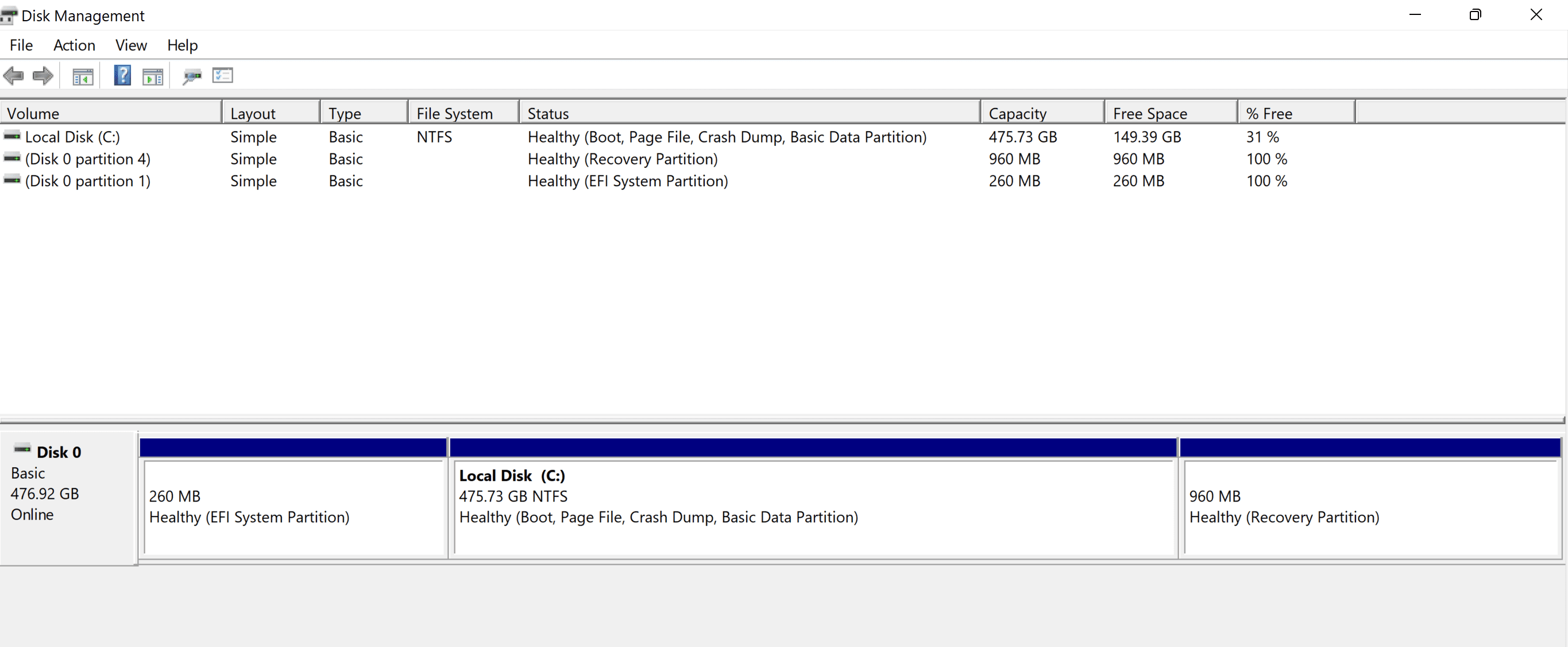Select the (Disk 0 partition 1) volume row
Image resolution: width=1568 pixels, height=647 pixels.
678,181
